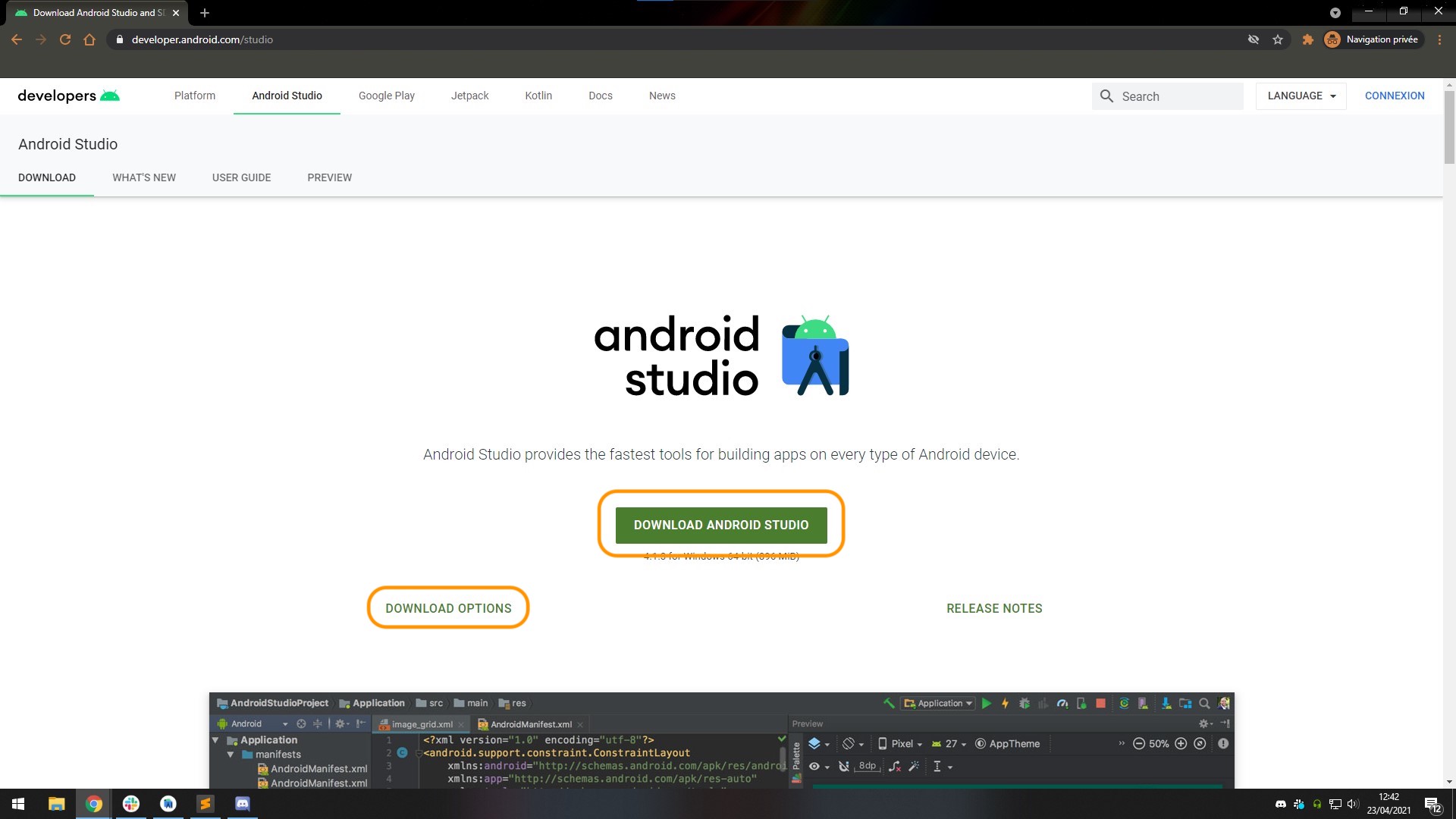Expand the LANGUAGE dropdown
The height and width of the screenshot is (819, 1456).
click(1301, 96)
